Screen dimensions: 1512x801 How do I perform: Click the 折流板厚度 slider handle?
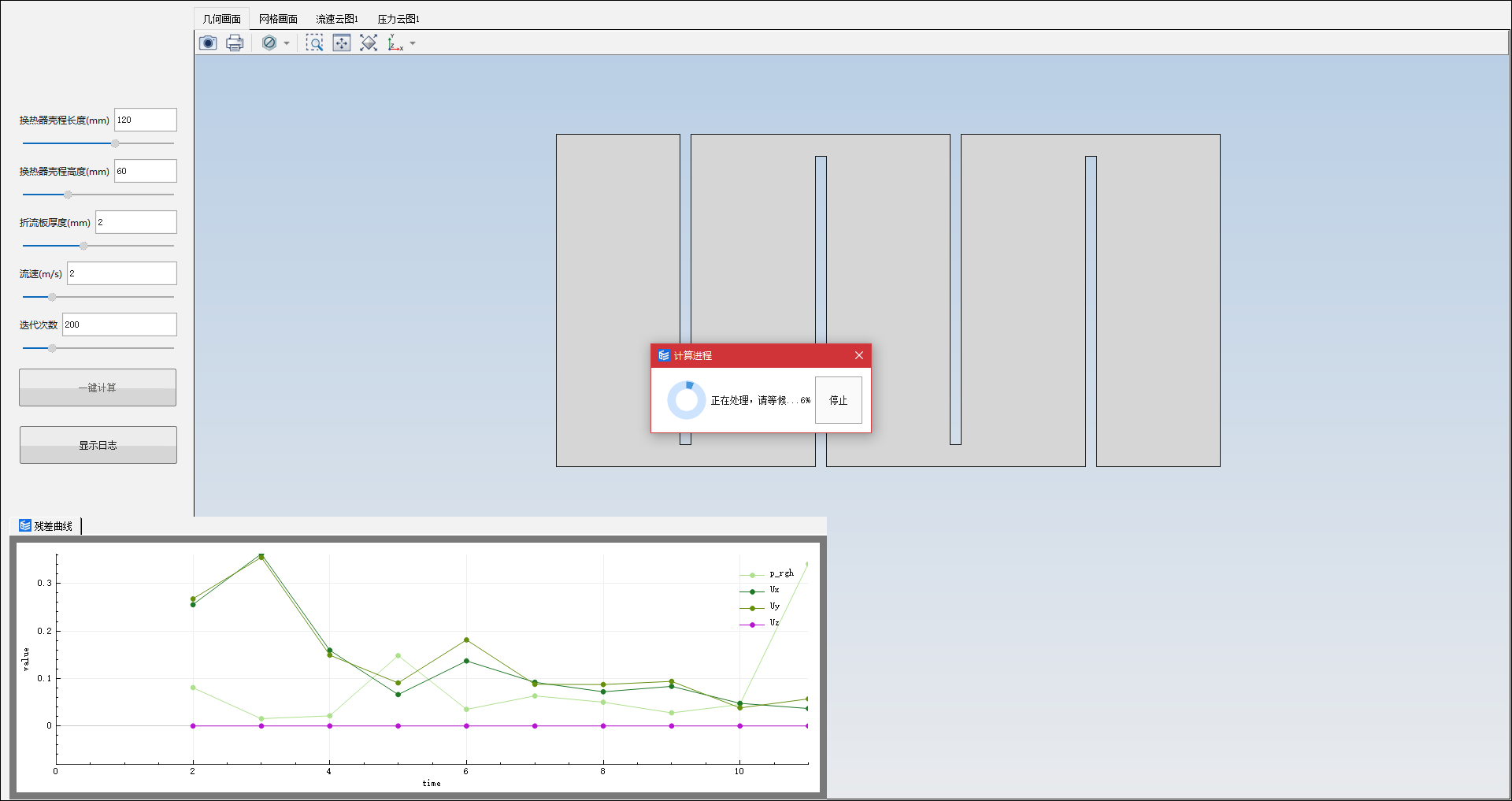83,246
